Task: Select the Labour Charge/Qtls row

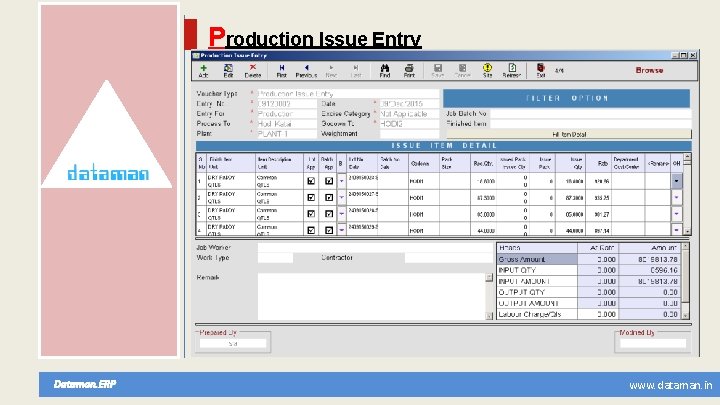Action: [589, 315]
